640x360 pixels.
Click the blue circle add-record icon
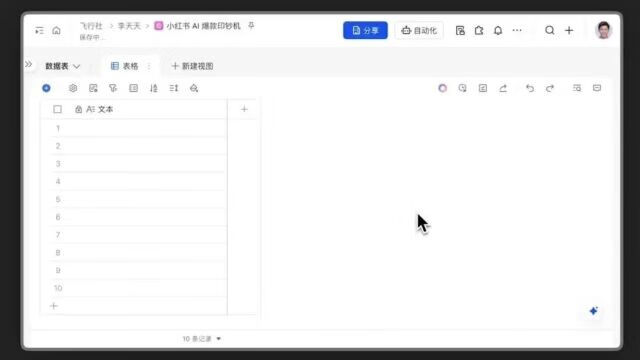point(47,88)
